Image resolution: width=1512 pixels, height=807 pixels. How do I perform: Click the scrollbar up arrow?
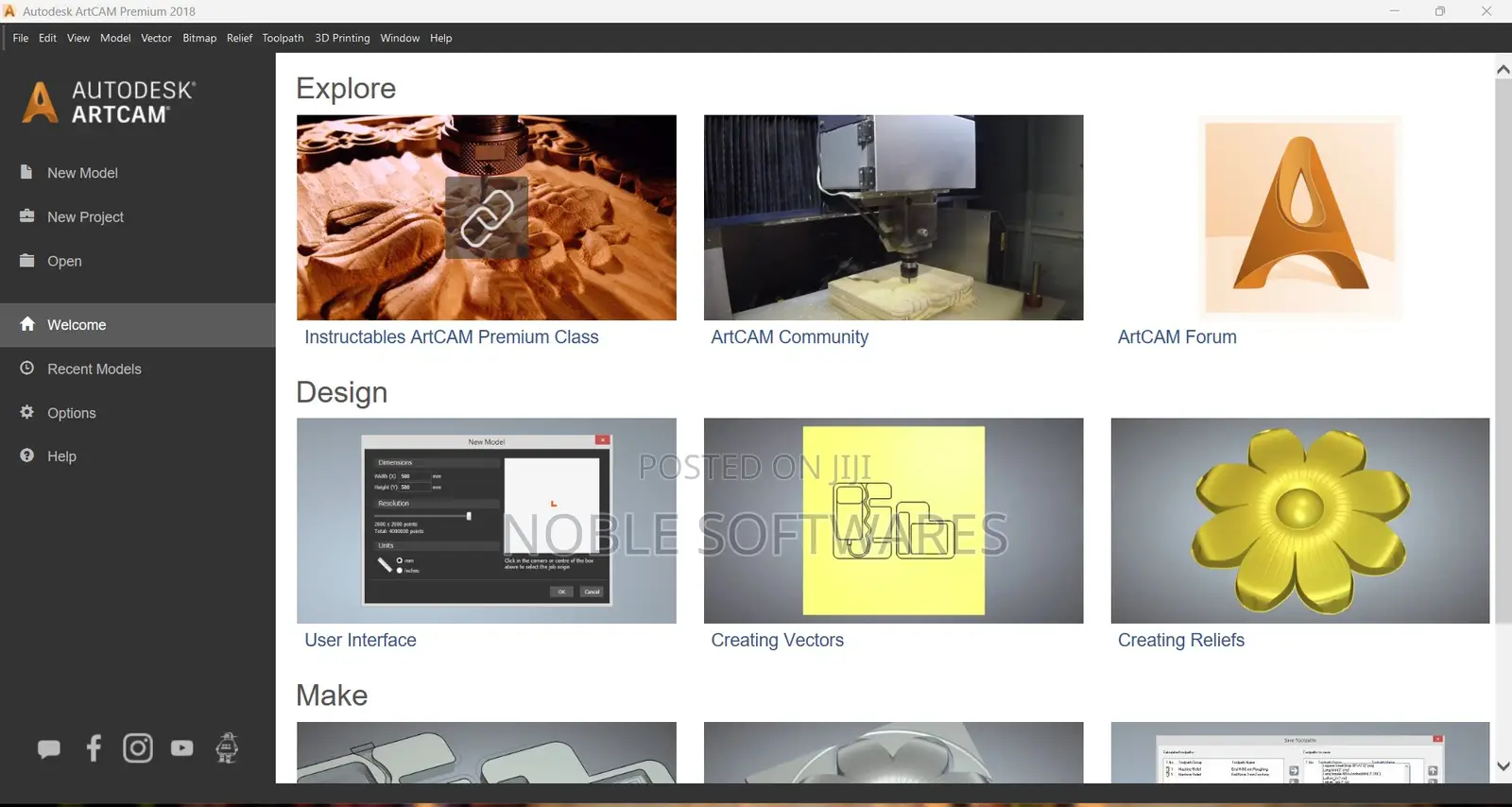pyautogui.click(x=1503, y=68)
